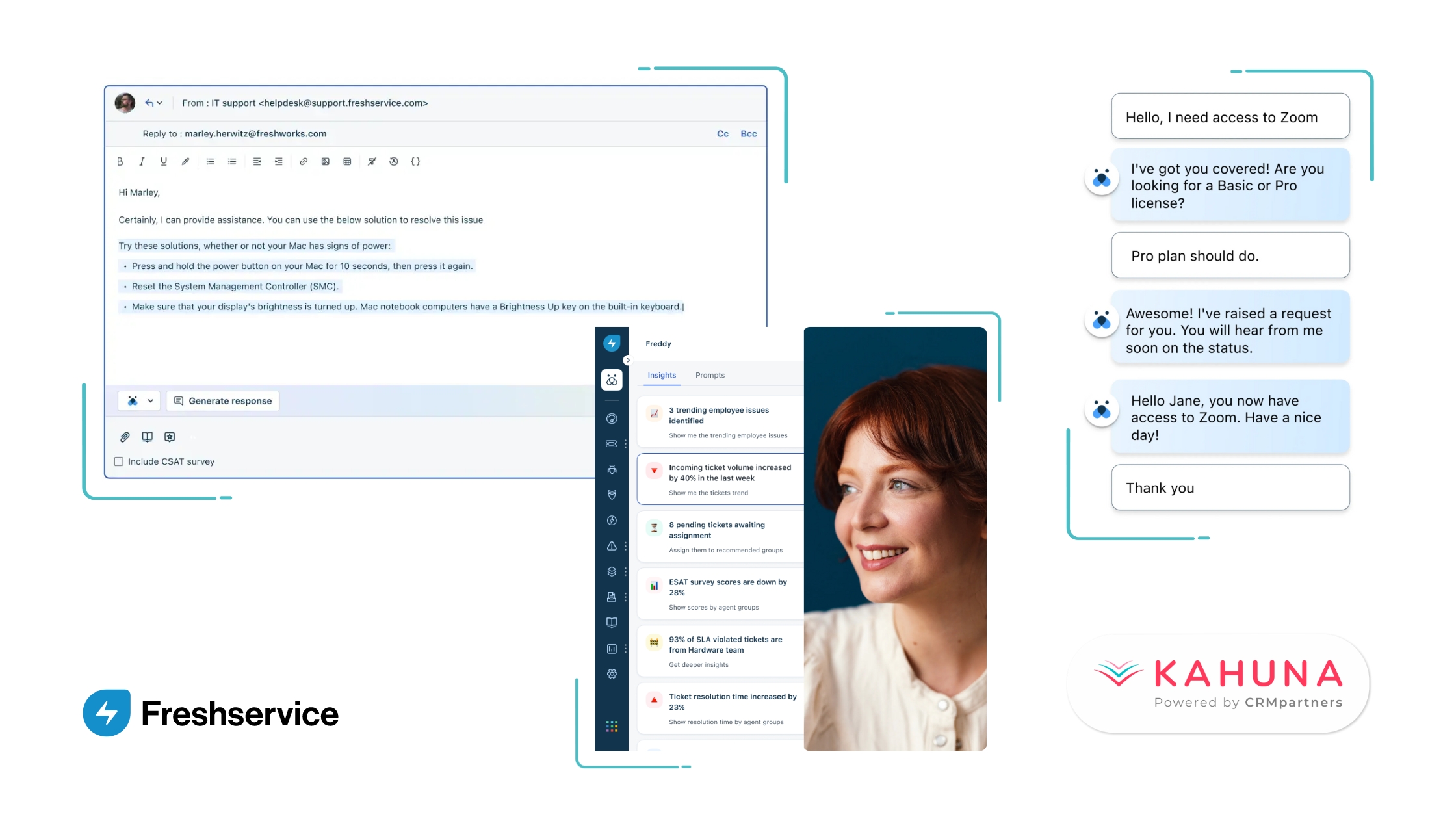Screen dimensions: 1456x819
Task: Insert an image into the reply
Action: [x=326, y=162]
